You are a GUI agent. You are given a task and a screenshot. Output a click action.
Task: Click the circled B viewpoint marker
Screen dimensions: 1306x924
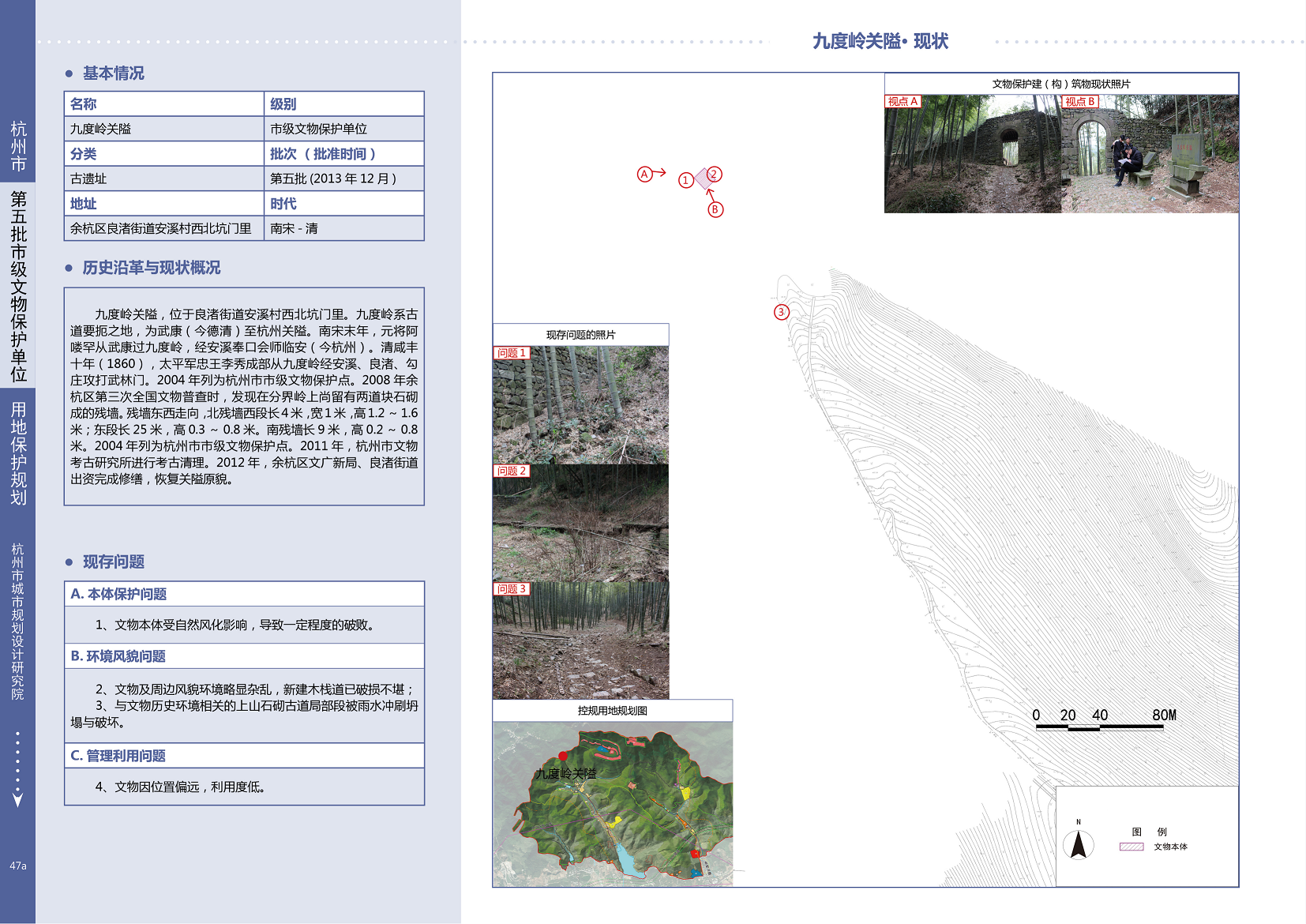tap(715, 209)
